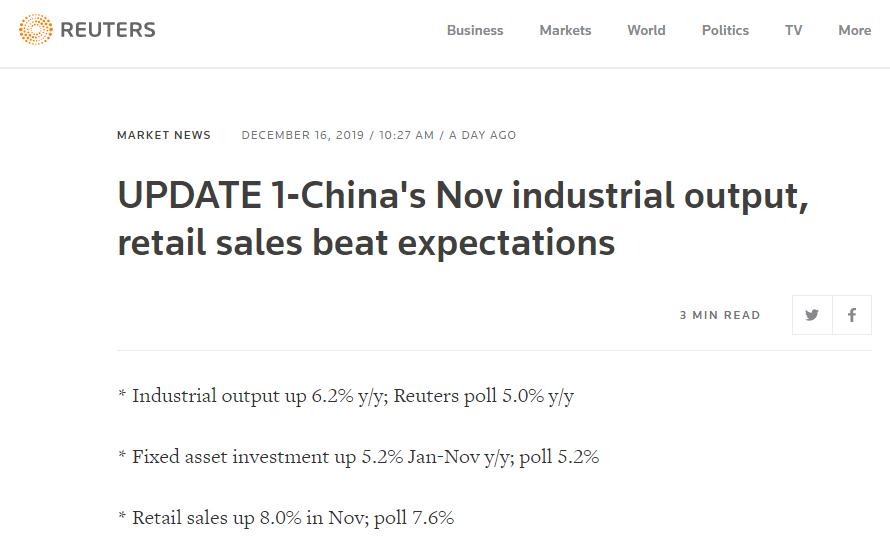Navigate to the World section

coord(646,30)
